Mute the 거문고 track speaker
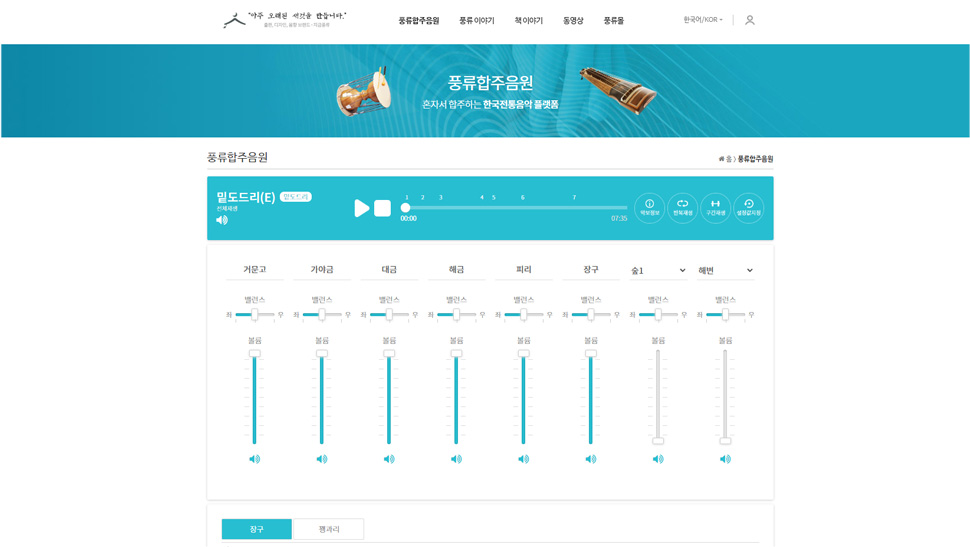This screenshot has width=970, height=547. click(254, 459)
